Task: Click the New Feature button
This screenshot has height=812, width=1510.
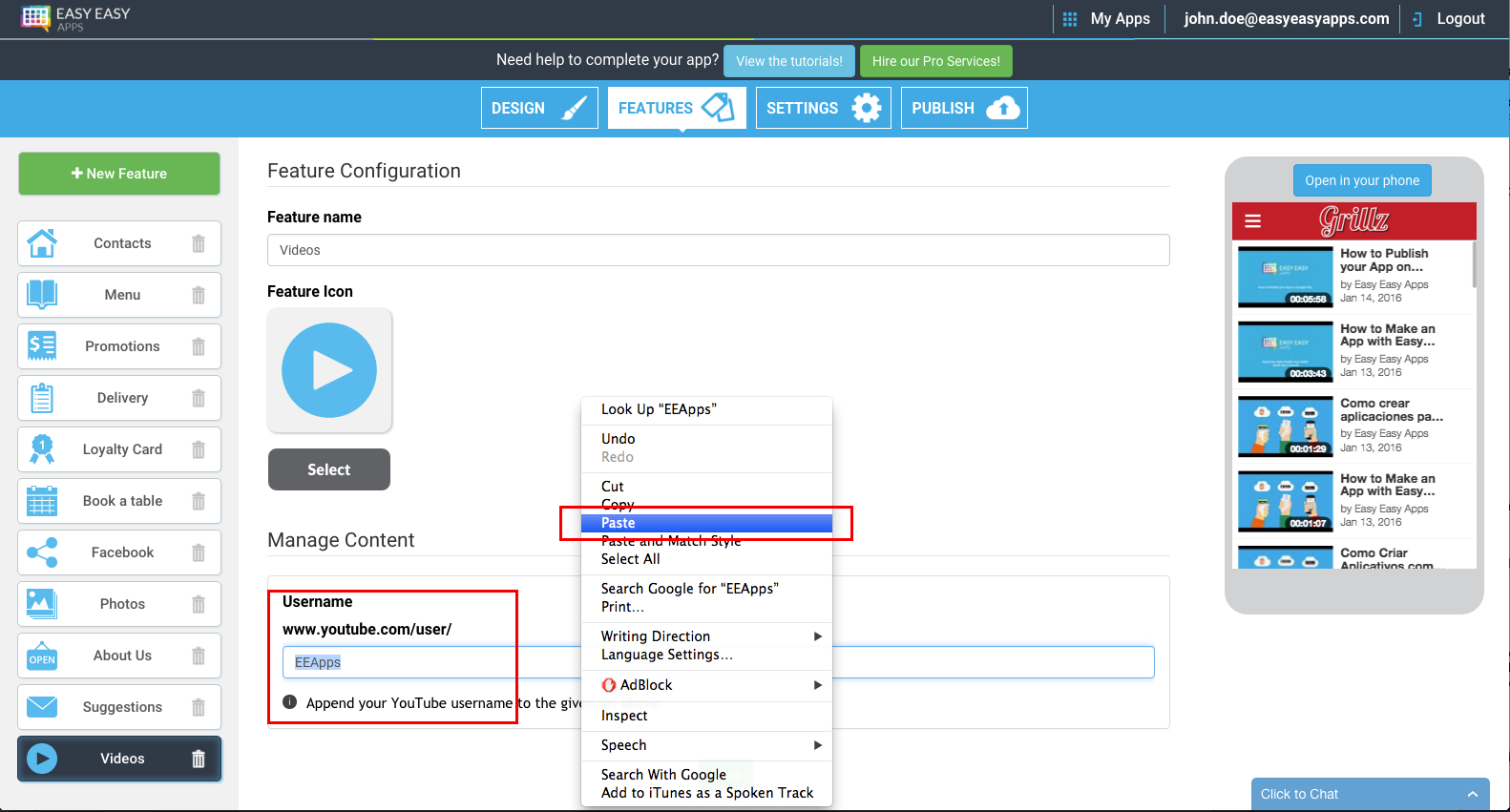Action: click(x=119, y=174)
